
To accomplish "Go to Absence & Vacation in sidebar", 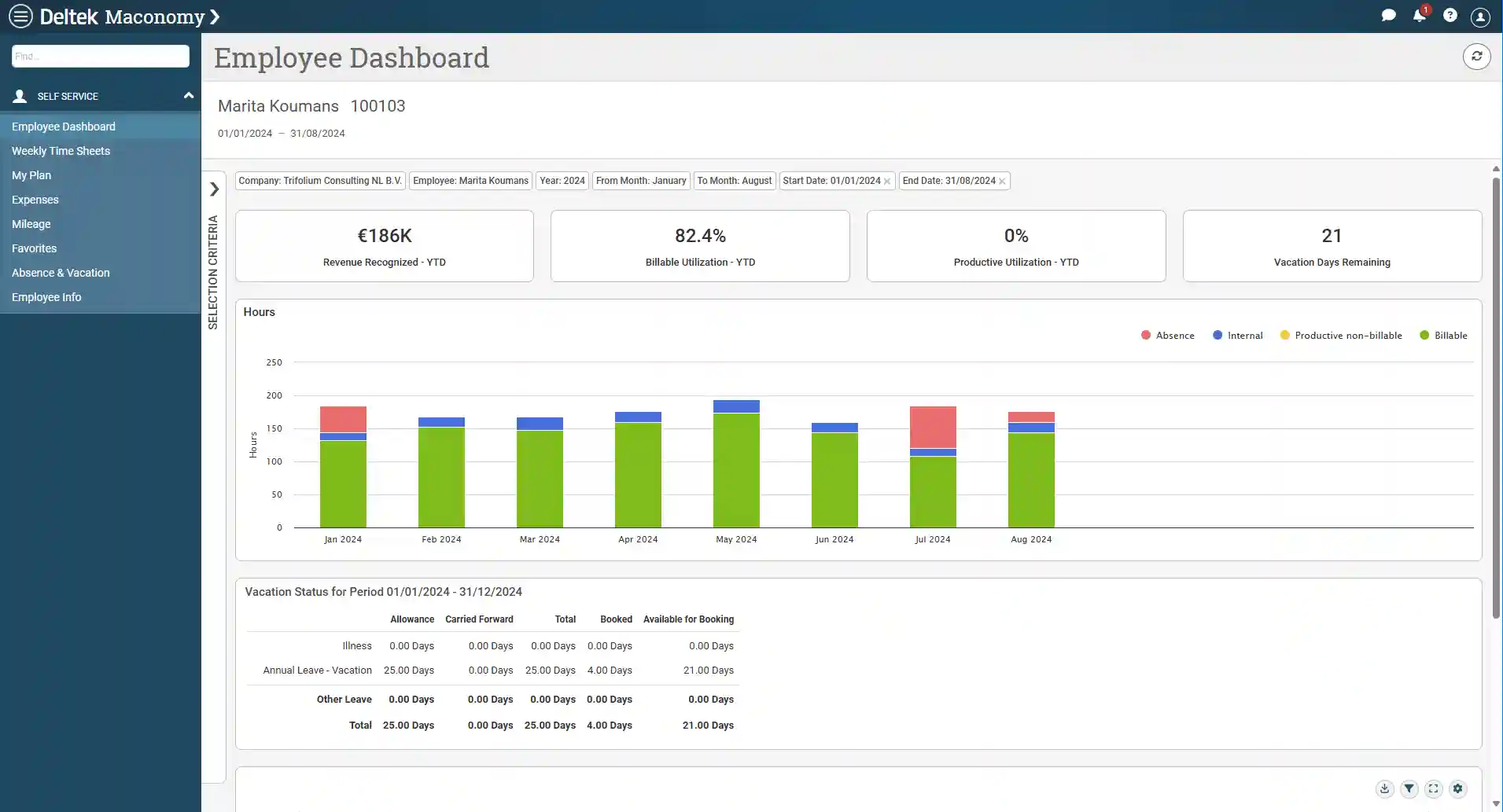I will [61, 273].
